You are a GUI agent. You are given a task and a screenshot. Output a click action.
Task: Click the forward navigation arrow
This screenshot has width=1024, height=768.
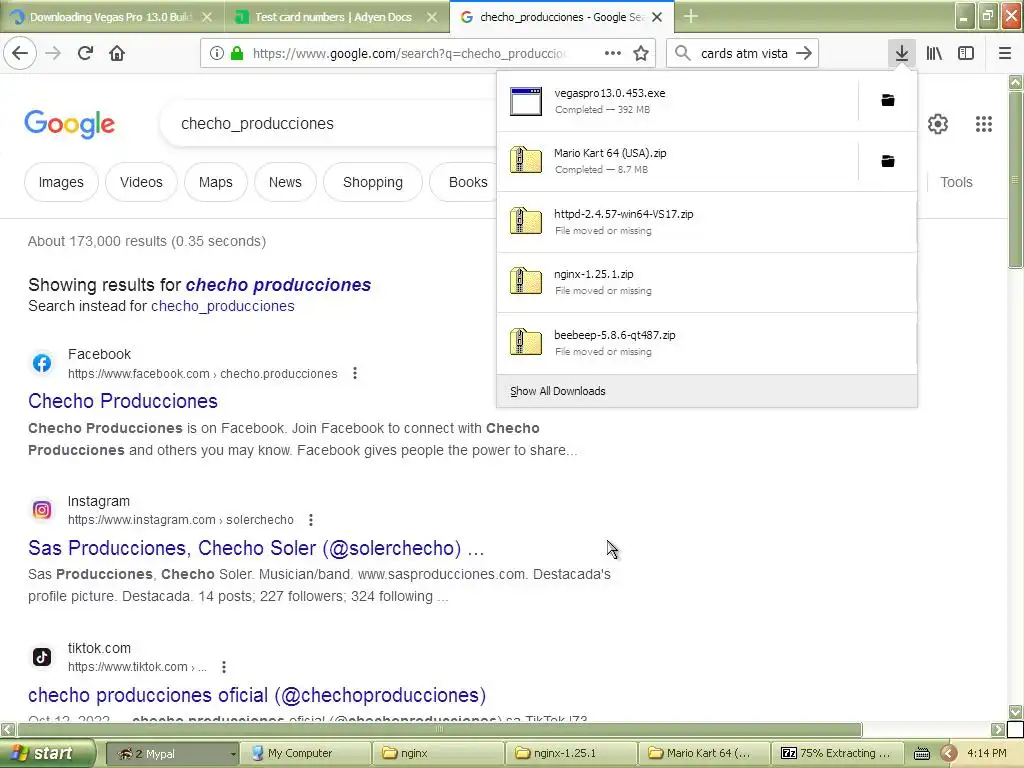click(53, 53)
